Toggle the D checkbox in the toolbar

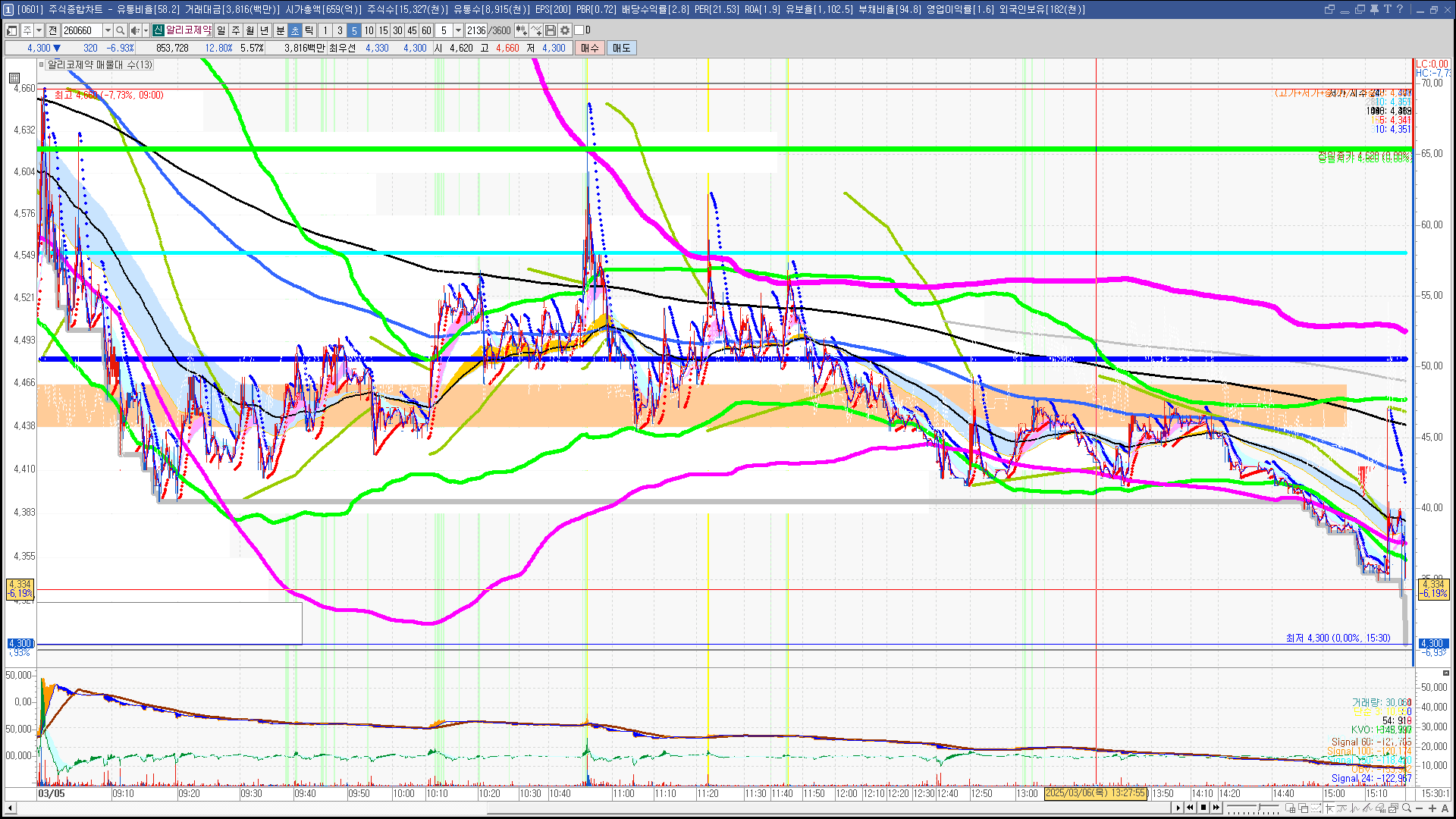coord(579,30)
